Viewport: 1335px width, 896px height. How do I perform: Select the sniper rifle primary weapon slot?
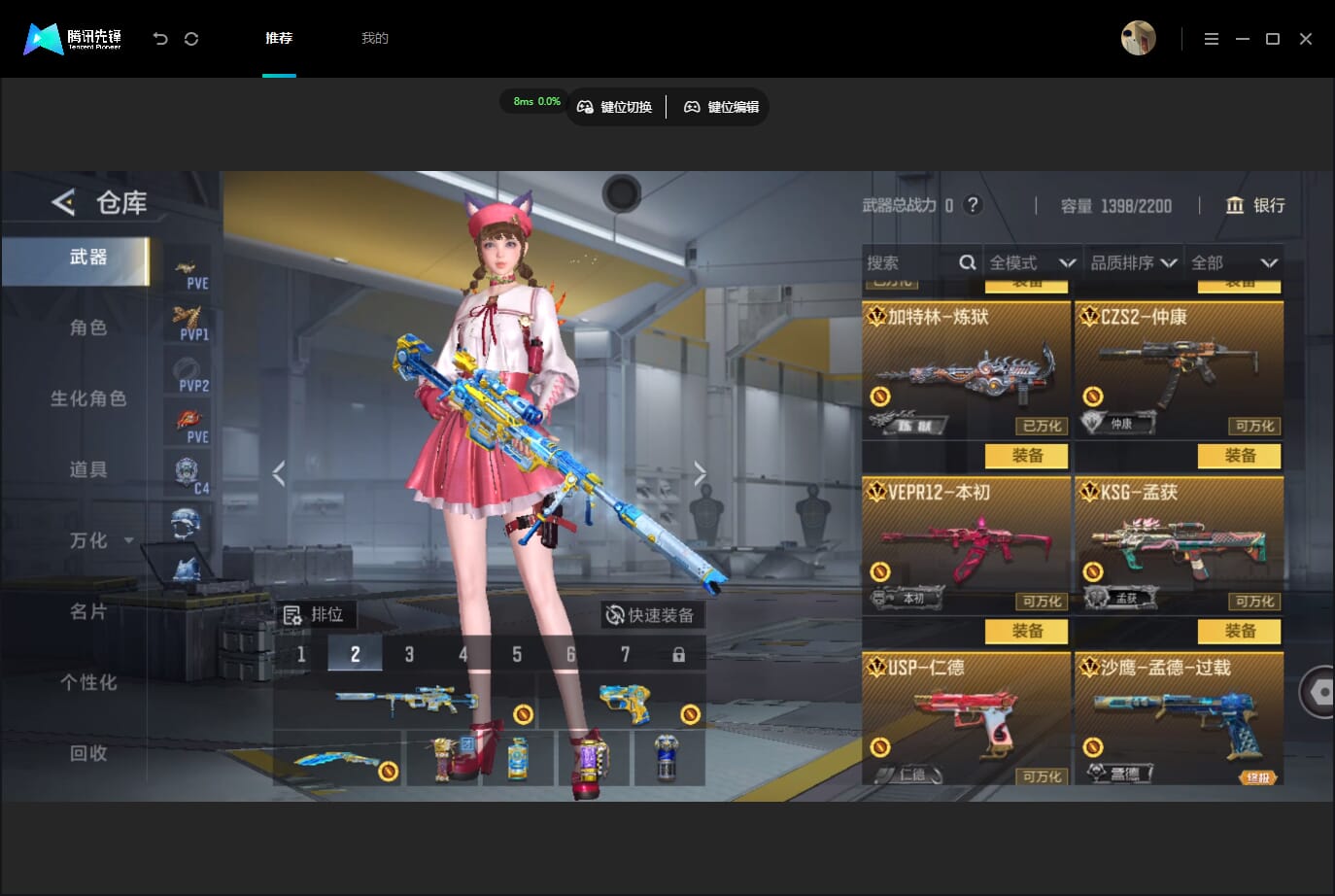[x=404, y=700]
